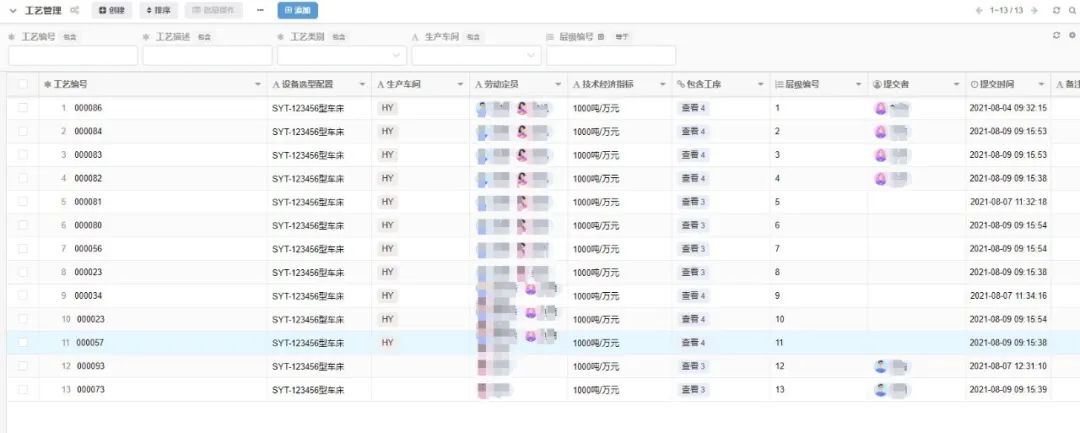Click the refresh icon in the top bar
Image resolution: width=1080 pixels, height=433 pixels.
(x=1056, y=10)
